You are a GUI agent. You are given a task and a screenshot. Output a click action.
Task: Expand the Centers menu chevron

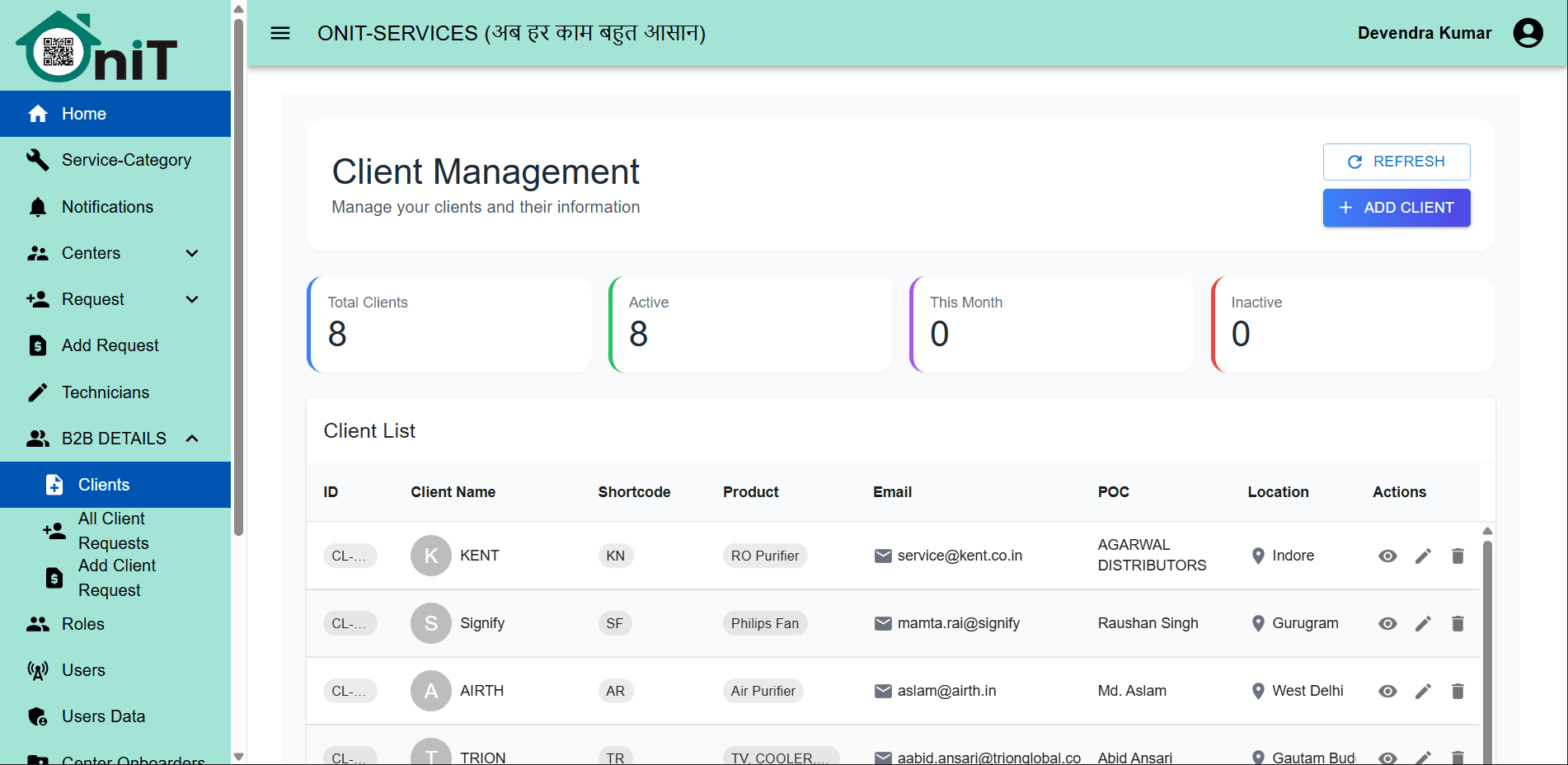click(x=192, y=253)
